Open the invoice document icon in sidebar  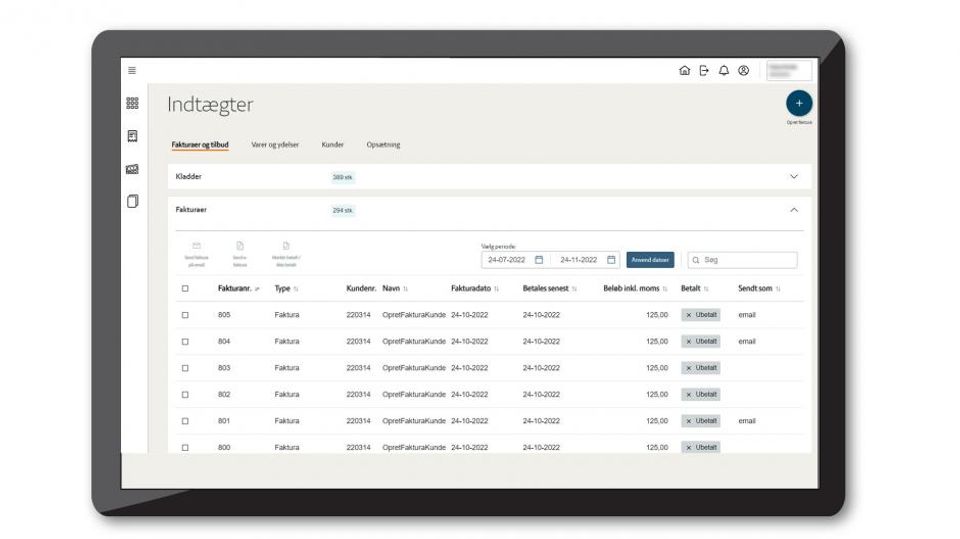click(x=132, y=136)
